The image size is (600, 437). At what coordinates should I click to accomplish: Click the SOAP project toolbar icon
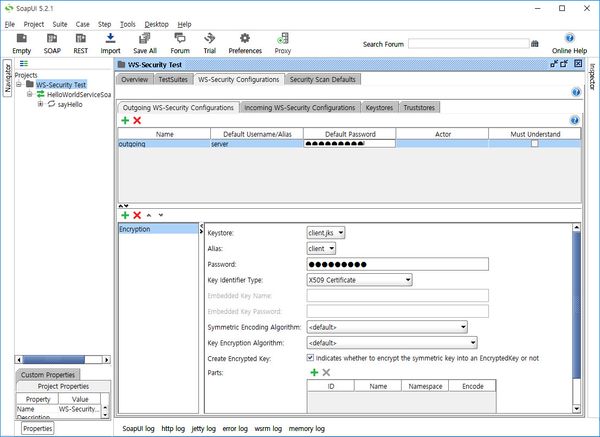coord(51,39)
